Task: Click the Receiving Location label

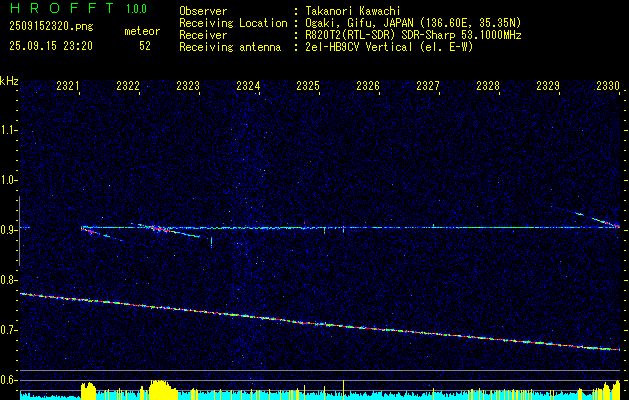Action: coord(233,23)
